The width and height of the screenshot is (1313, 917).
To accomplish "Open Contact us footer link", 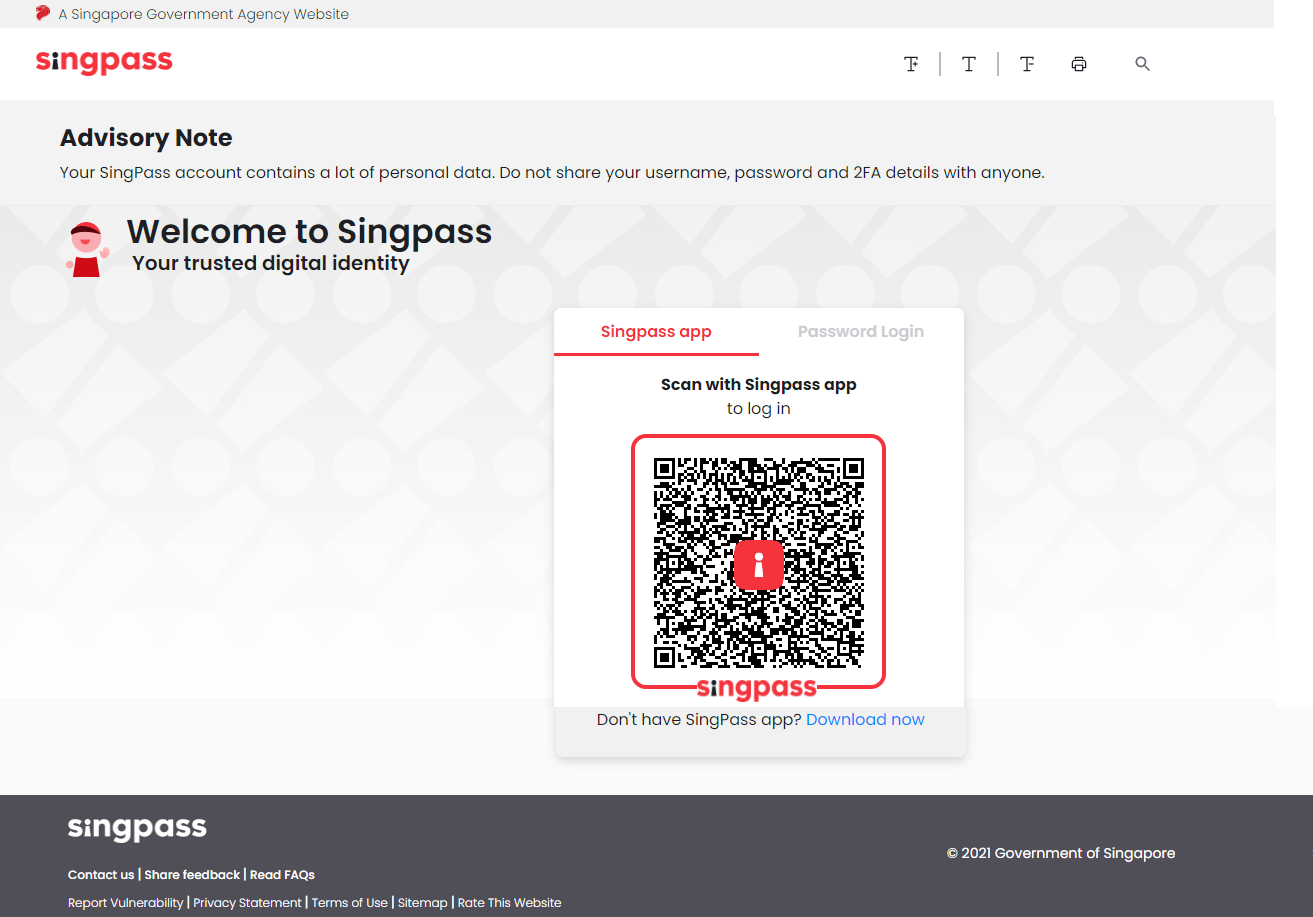I will [x=101, y=875].
